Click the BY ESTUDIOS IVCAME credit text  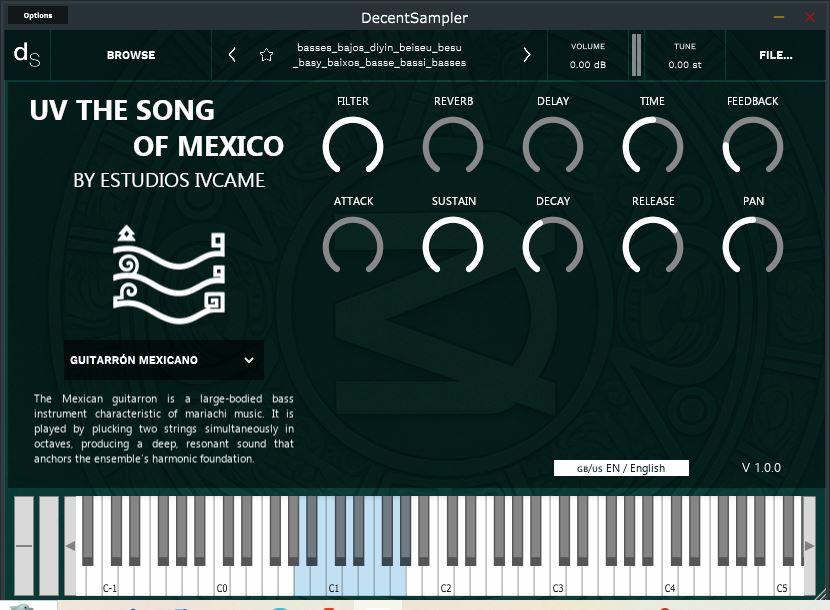pyautogui.click(x=169, y=181)
